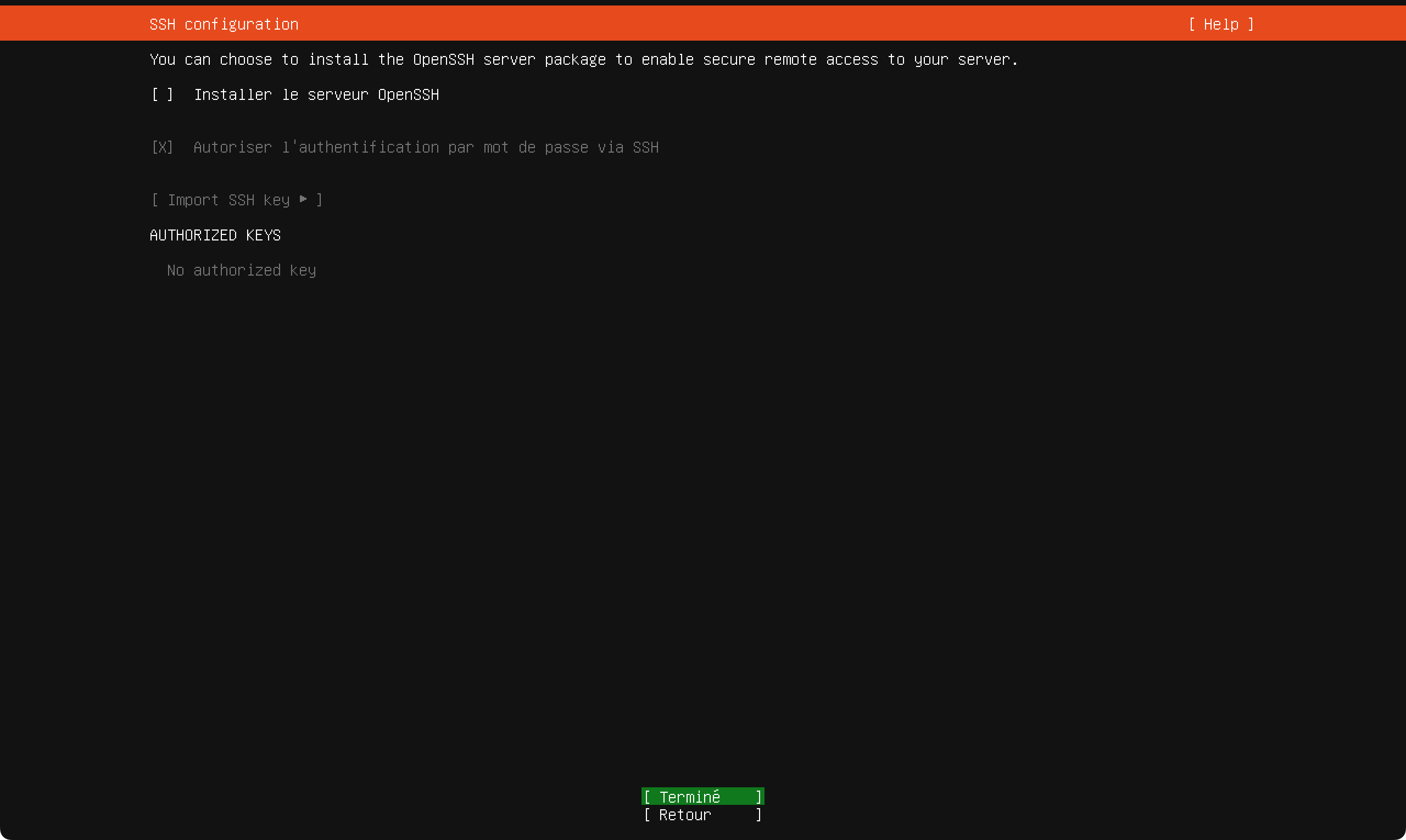Click the left bracket of Retour

click(x=647, y=815)
